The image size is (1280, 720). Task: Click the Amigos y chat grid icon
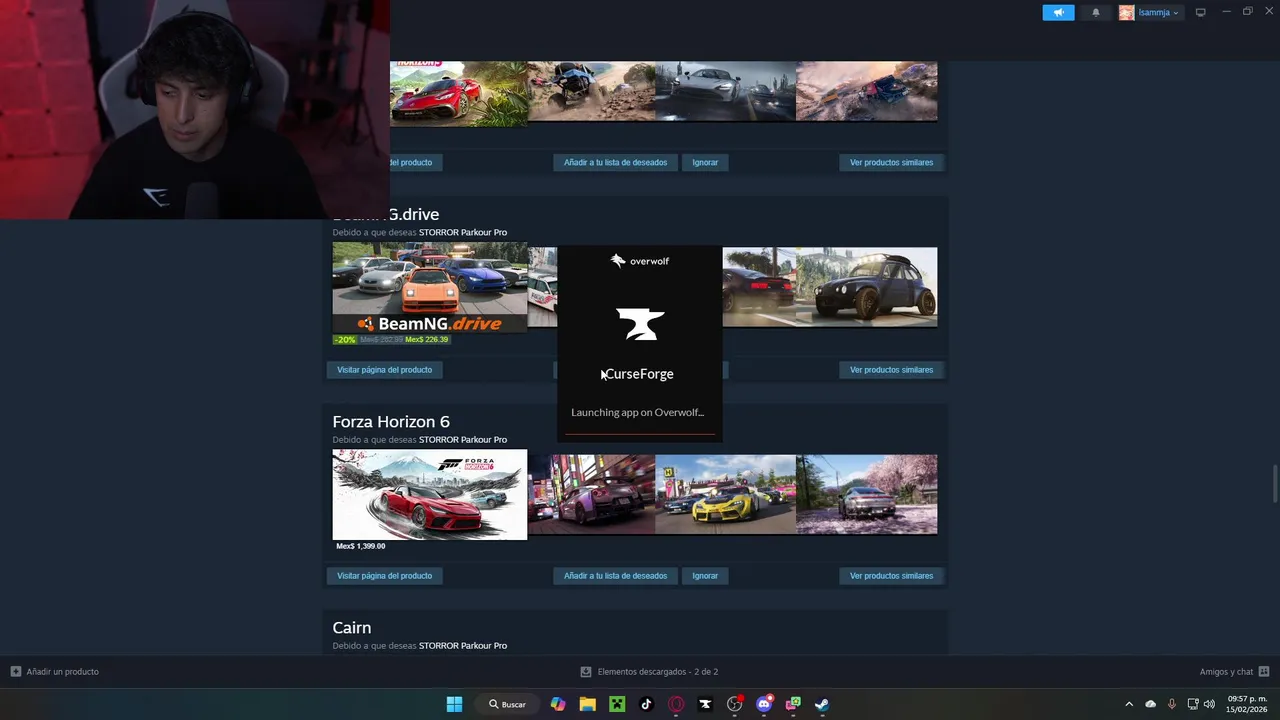1264,671
